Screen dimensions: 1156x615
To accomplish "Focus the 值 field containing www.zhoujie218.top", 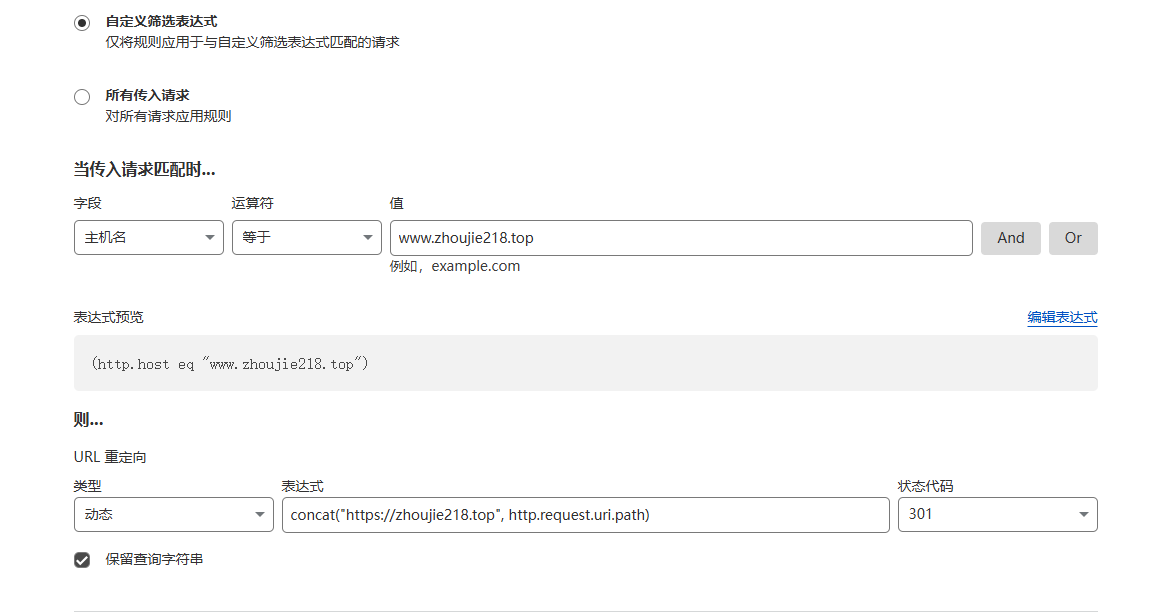I will pos(680,238).
